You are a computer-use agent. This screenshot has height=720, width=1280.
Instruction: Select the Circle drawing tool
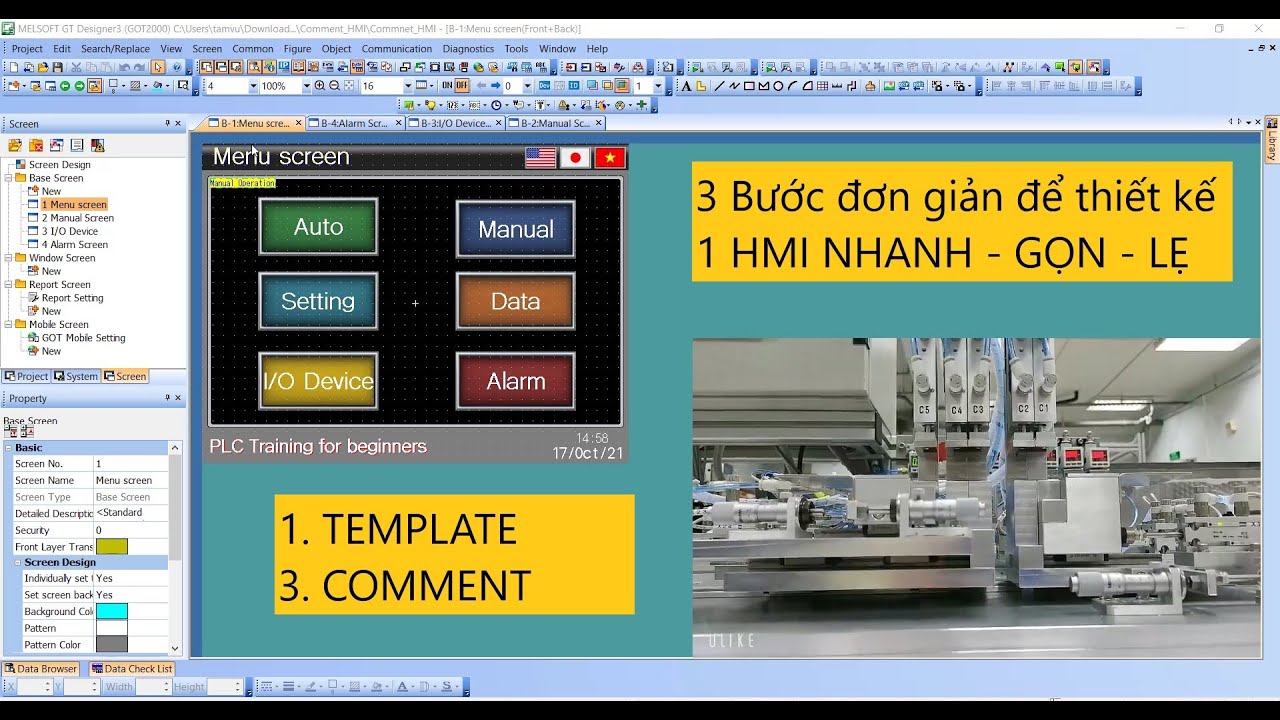778,86
